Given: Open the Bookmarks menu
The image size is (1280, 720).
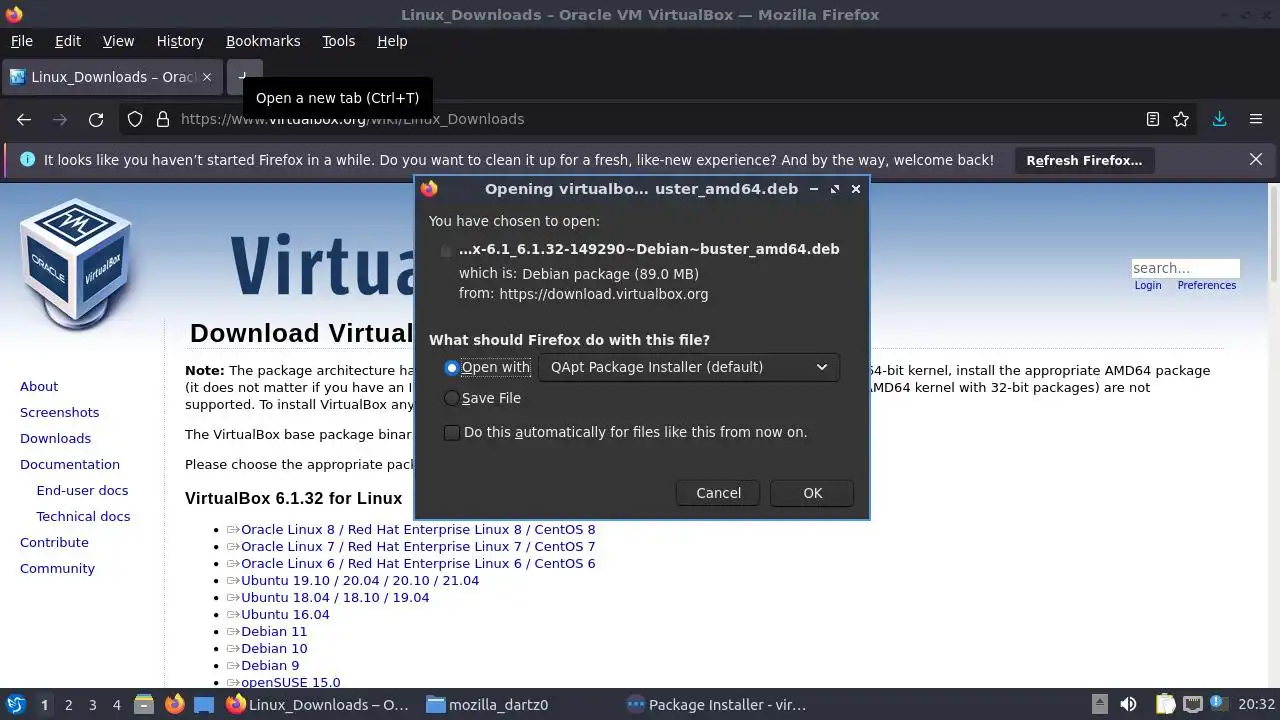Looking at the screenshot, I should (263, 41).
